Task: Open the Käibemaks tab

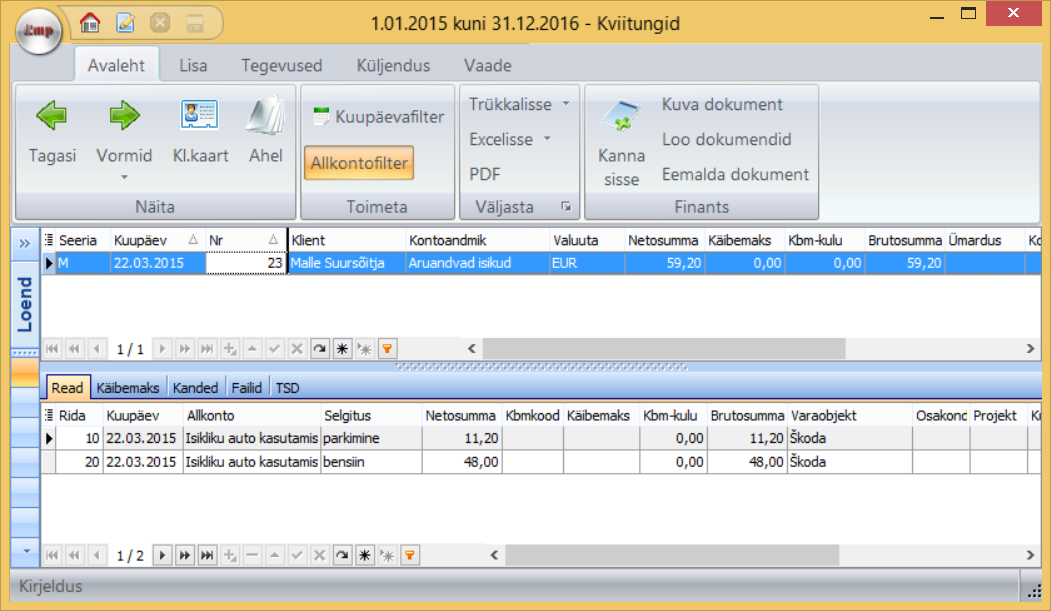Action: click(130, 388)
